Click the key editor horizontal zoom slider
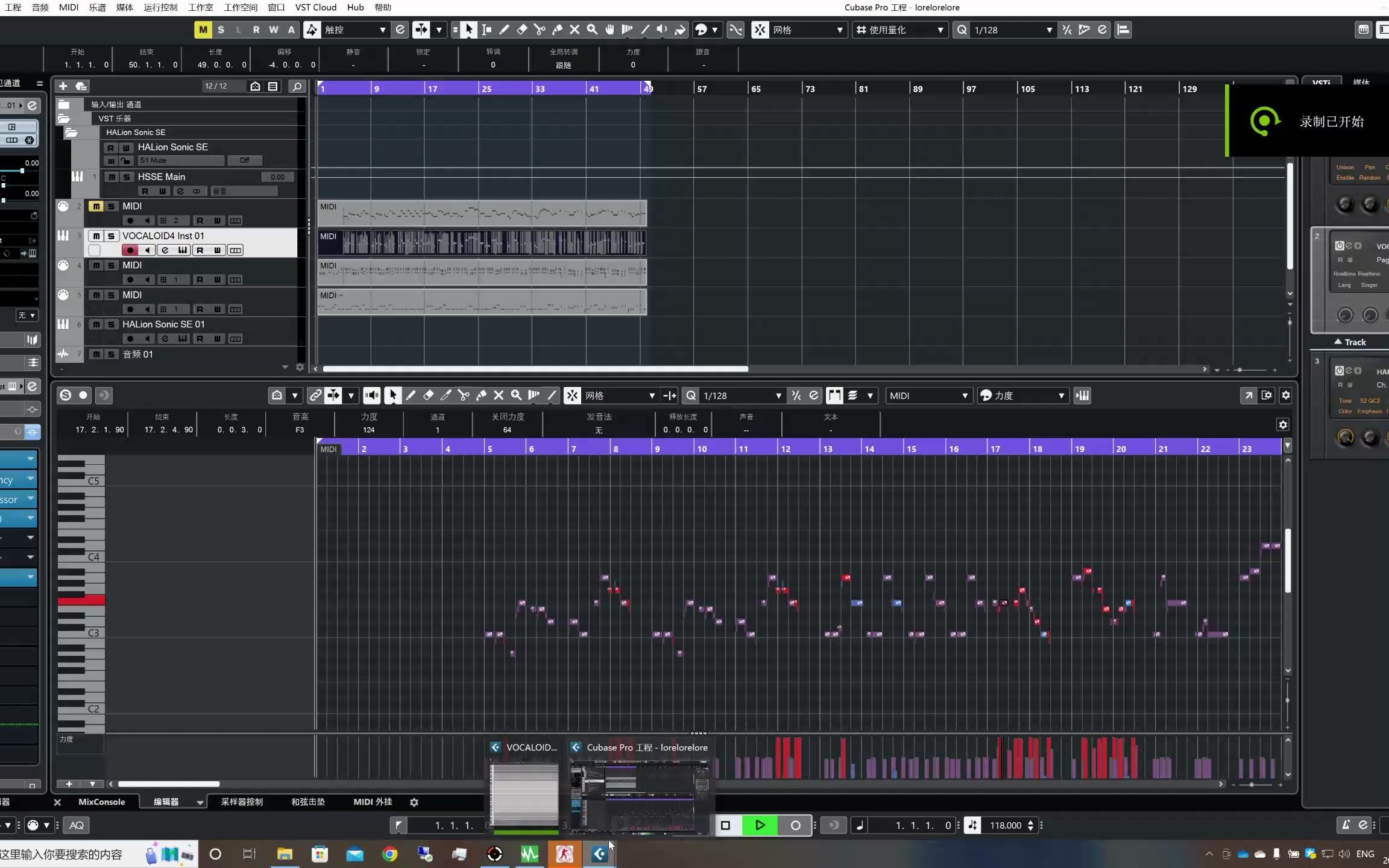 [1252, 784]
